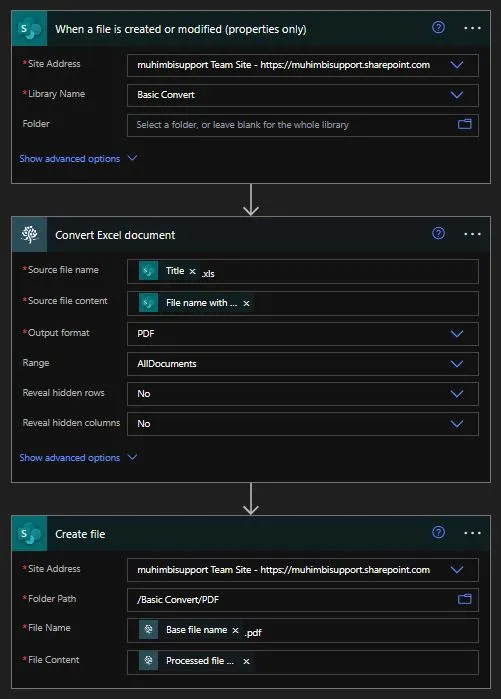Screen dimensions: 501x699
Task: Click SharePoint icon on 'File name with' token
Action: pos(148,303)
